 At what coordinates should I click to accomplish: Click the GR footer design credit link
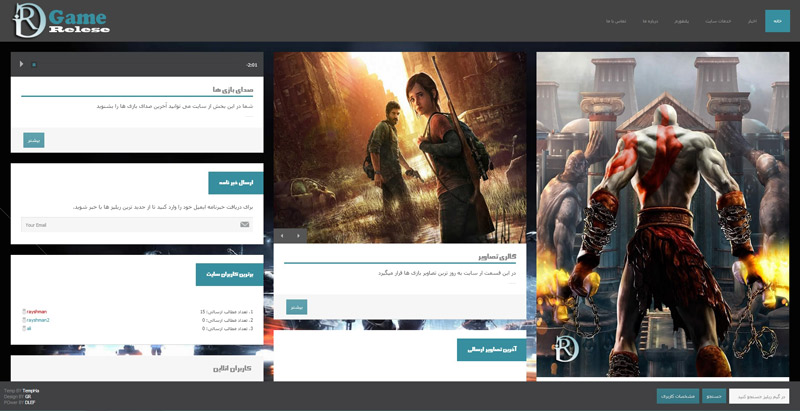pos(28,396)
